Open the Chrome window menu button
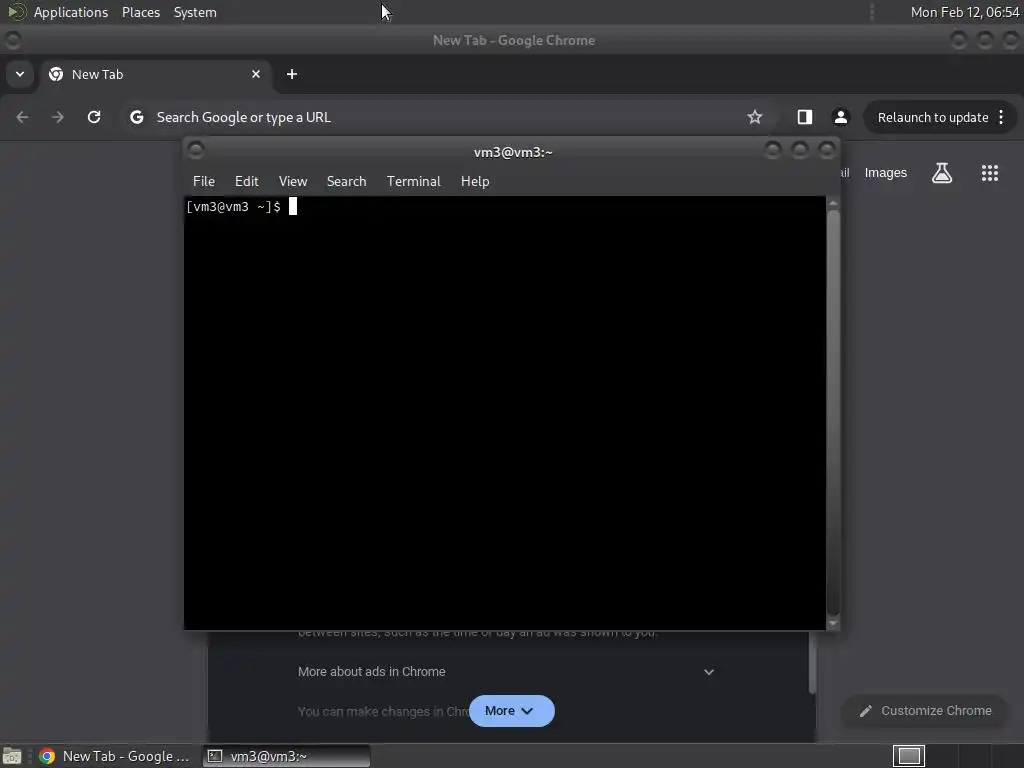 [12, 40]
